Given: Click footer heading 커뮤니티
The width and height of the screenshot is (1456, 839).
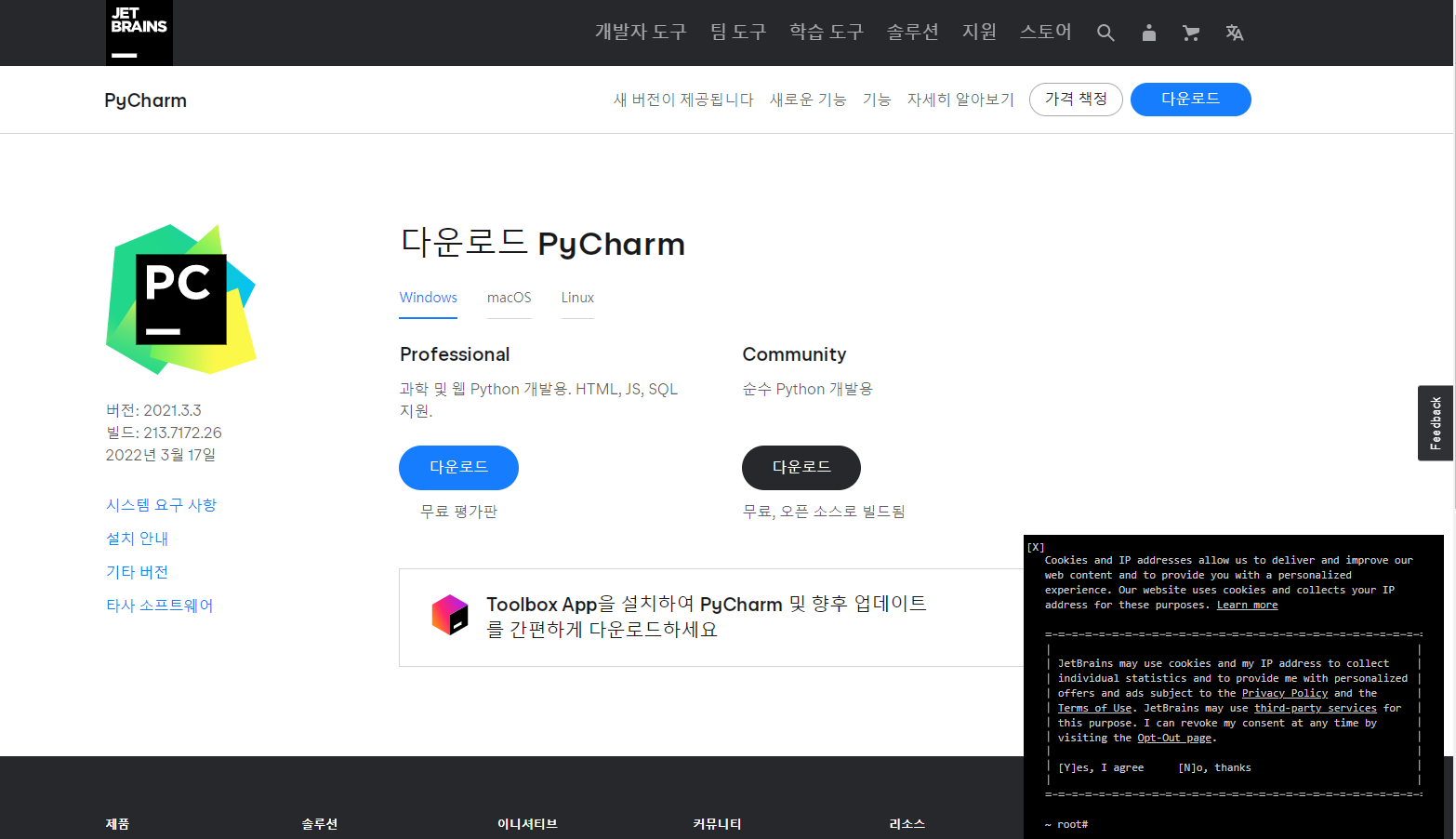Looking at the screenshot, I should click(717, 824).
